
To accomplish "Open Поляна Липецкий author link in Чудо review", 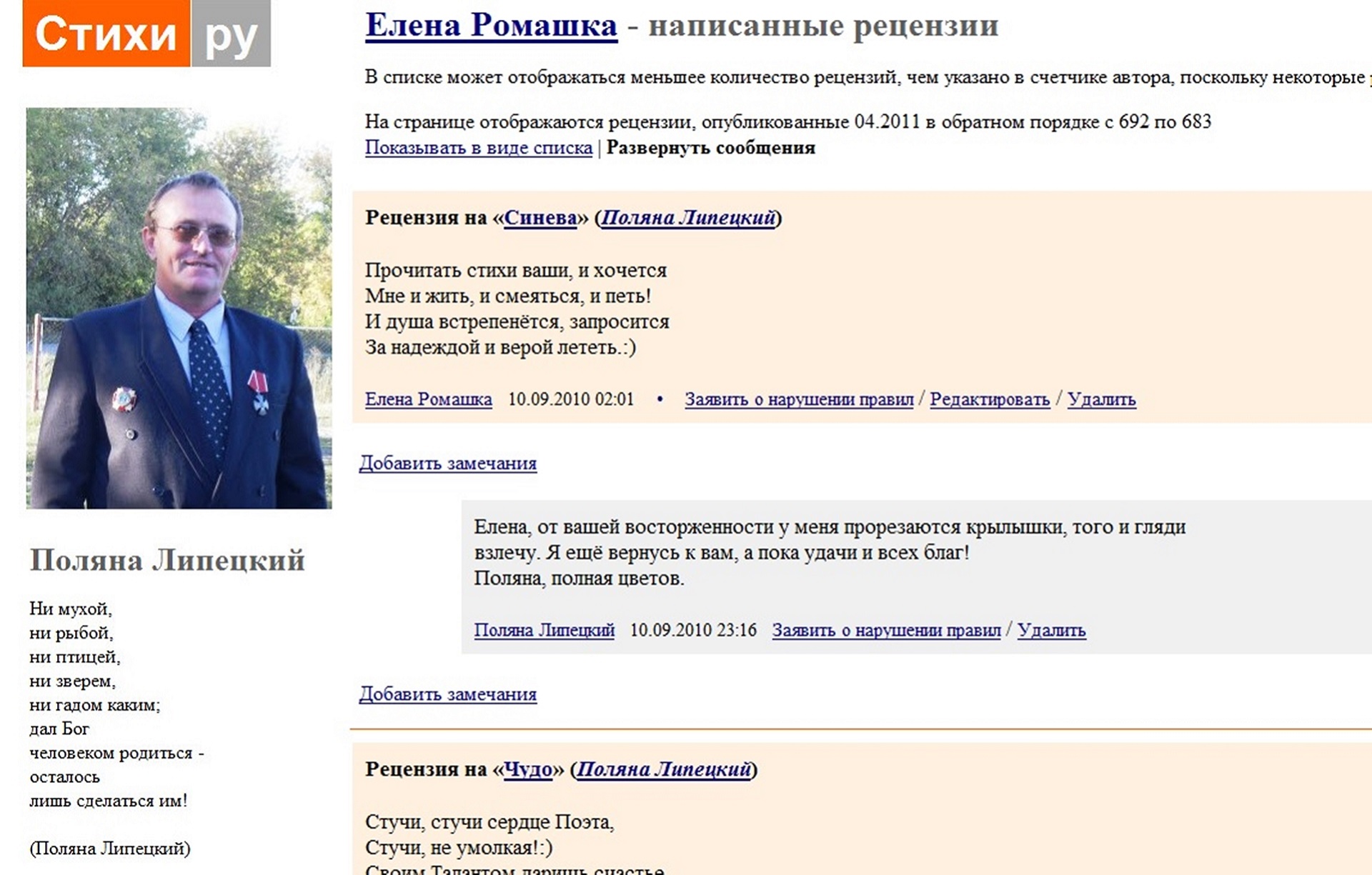I will click(664, 769).
